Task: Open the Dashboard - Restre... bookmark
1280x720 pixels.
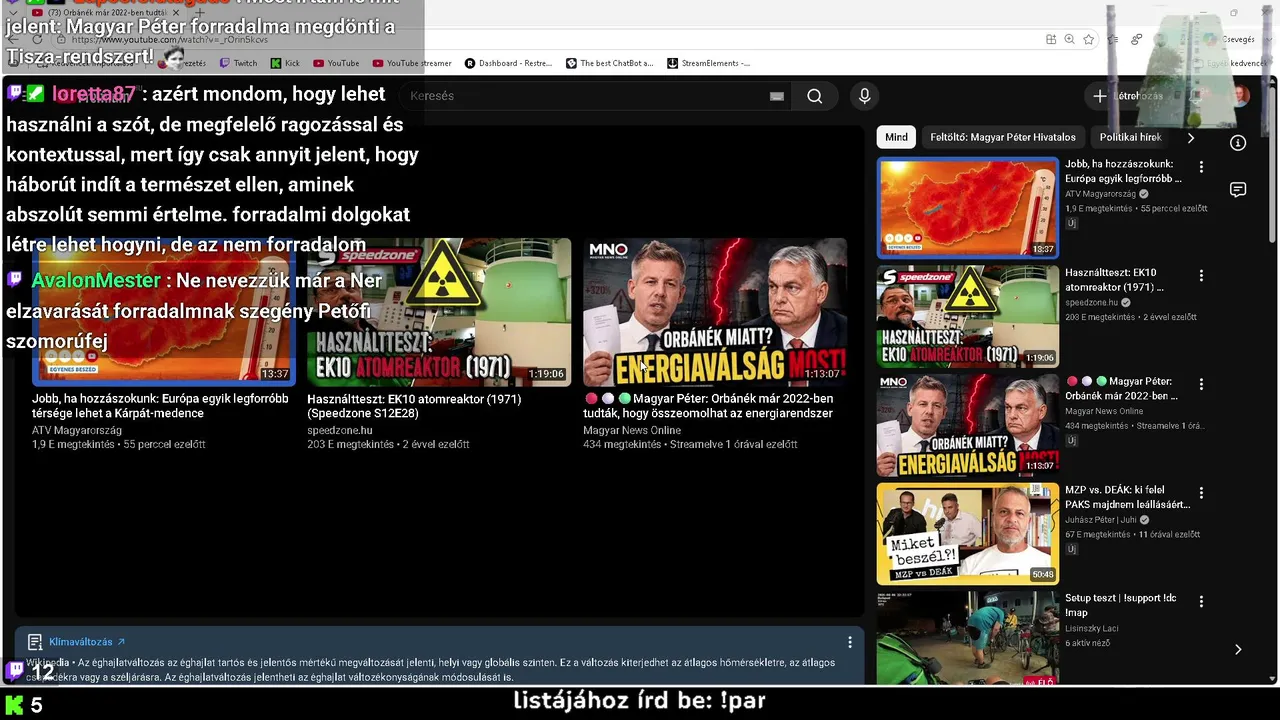Action: (x=508, y=63)
